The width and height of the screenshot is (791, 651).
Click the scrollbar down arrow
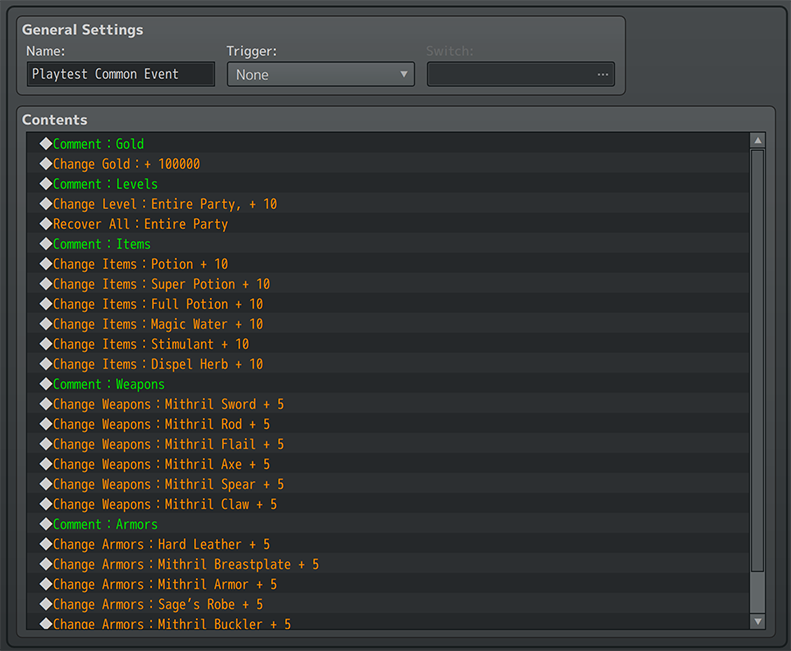pyautogui.click(x=757, y=621)
